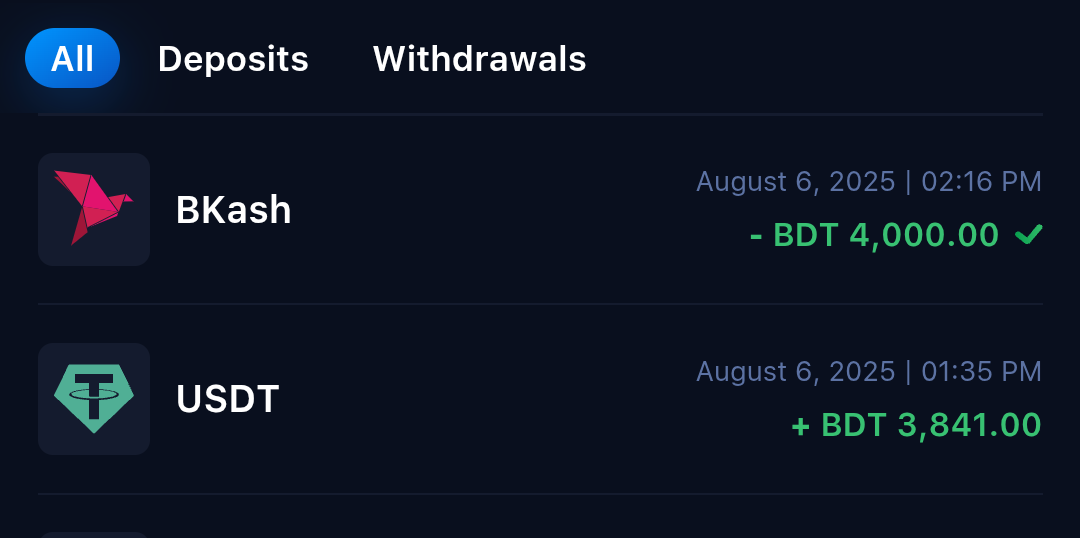This screenshot has width=1080, height=538.
Task: Click the minus sign before BDT 4,000.00
Action: pyautogui.click(x=757, y=235)
